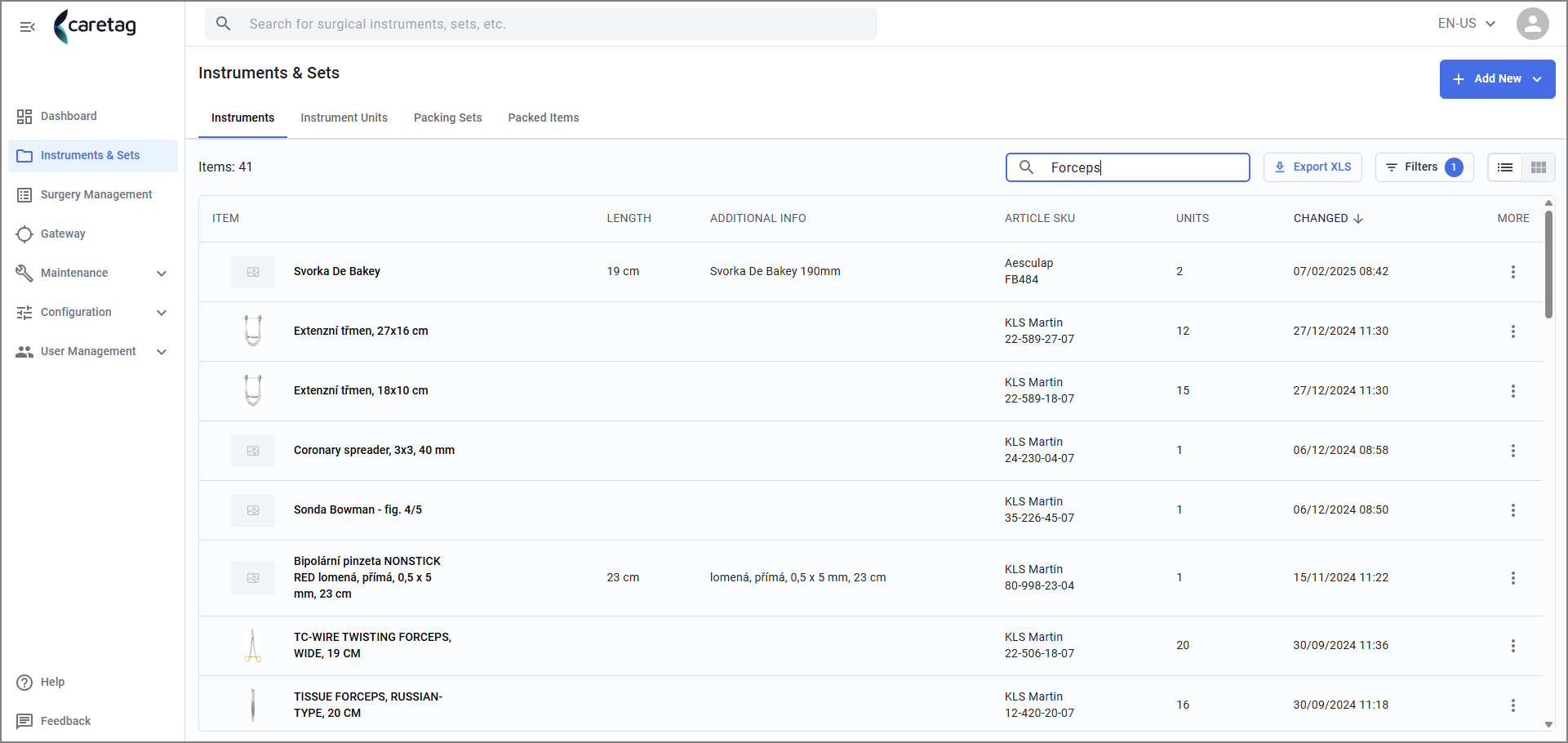Open Extenzní třmen, 27x16 cm thumbnail

coord(253,331)
